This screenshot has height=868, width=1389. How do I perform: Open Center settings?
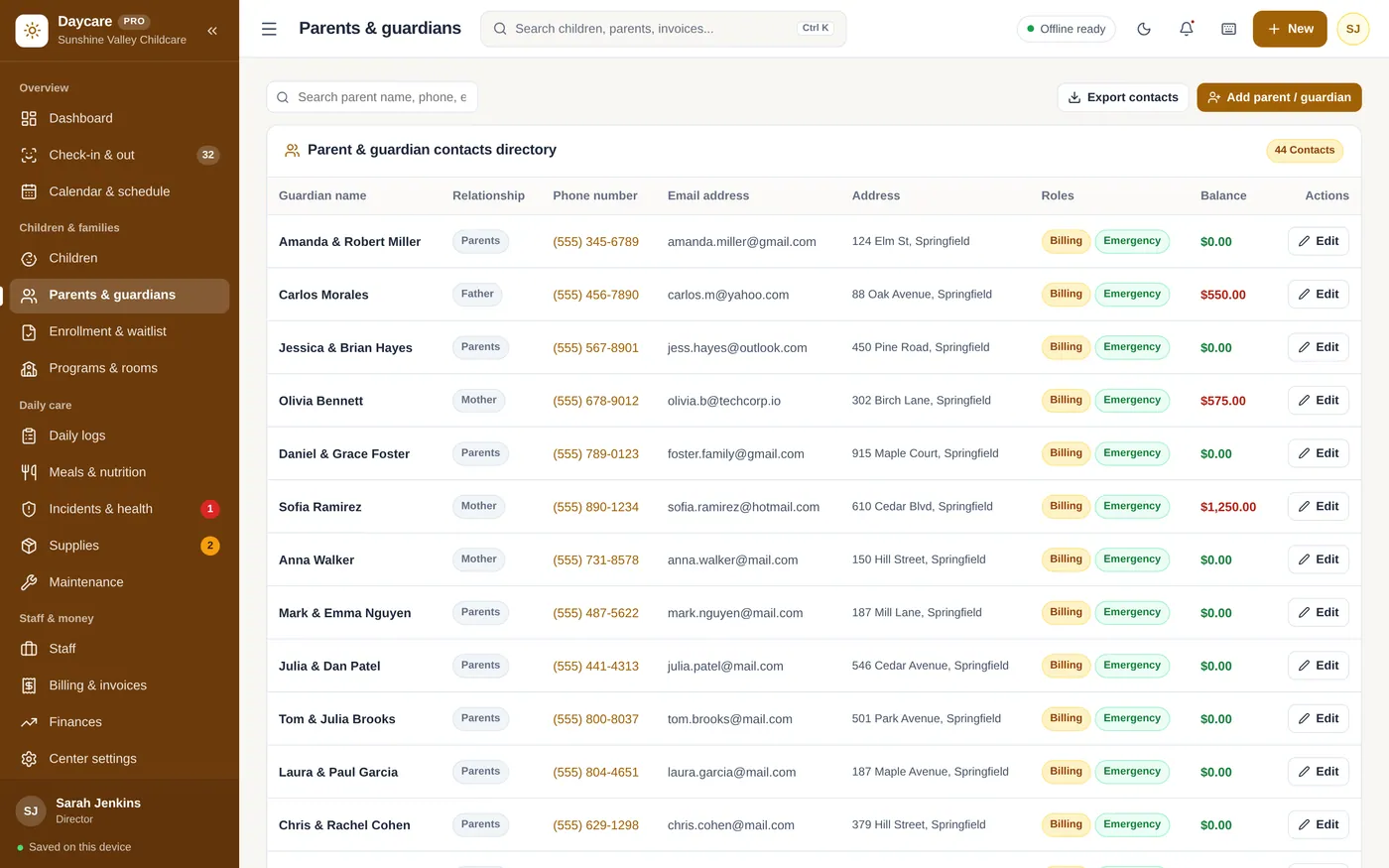point(119,759)
